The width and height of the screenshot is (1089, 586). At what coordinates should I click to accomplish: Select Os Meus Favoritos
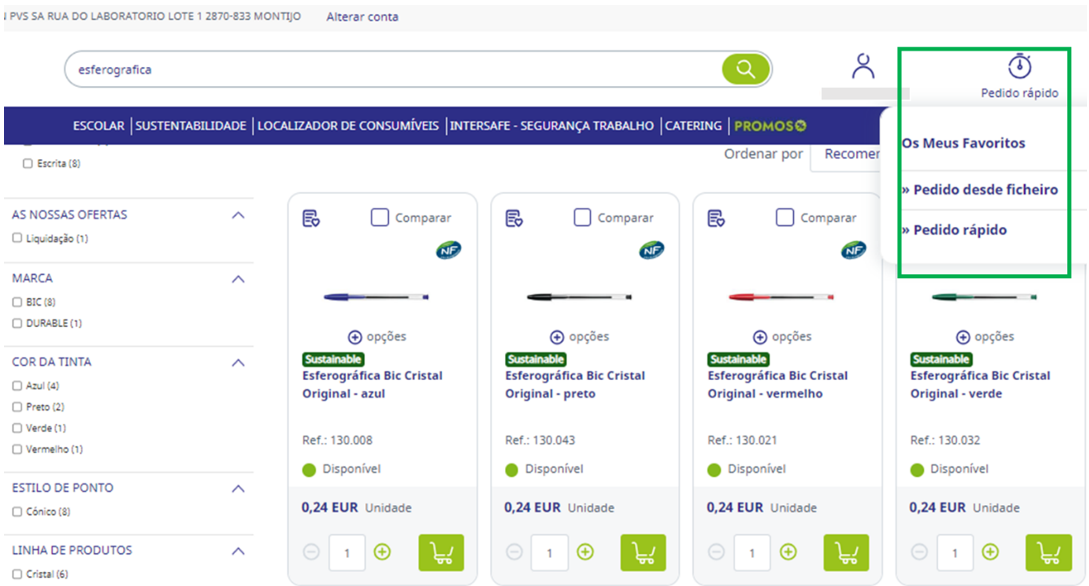963,143
